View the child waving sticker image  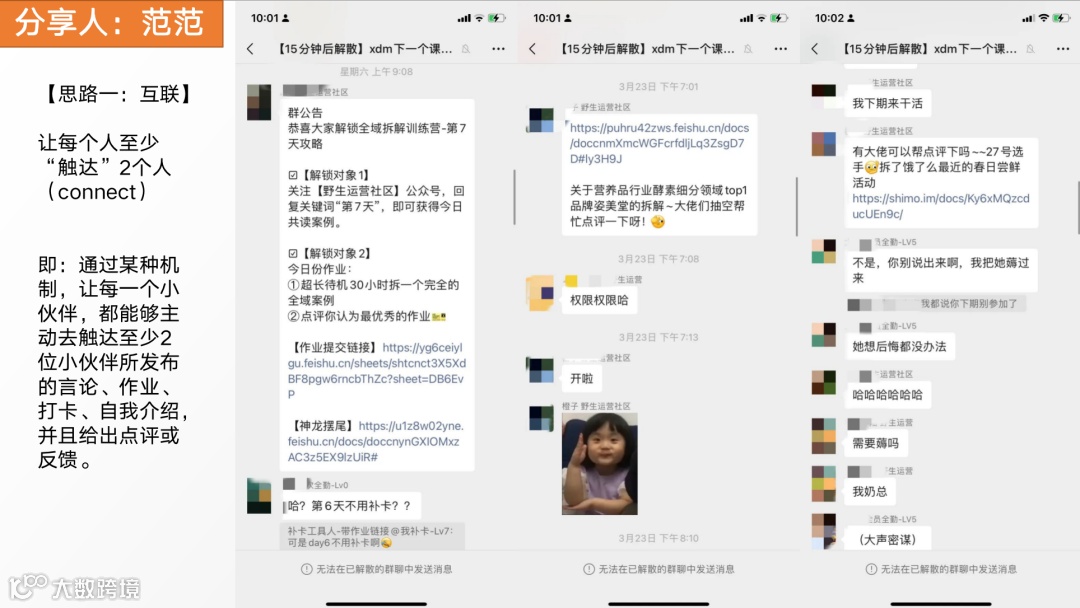coord(599,463)
